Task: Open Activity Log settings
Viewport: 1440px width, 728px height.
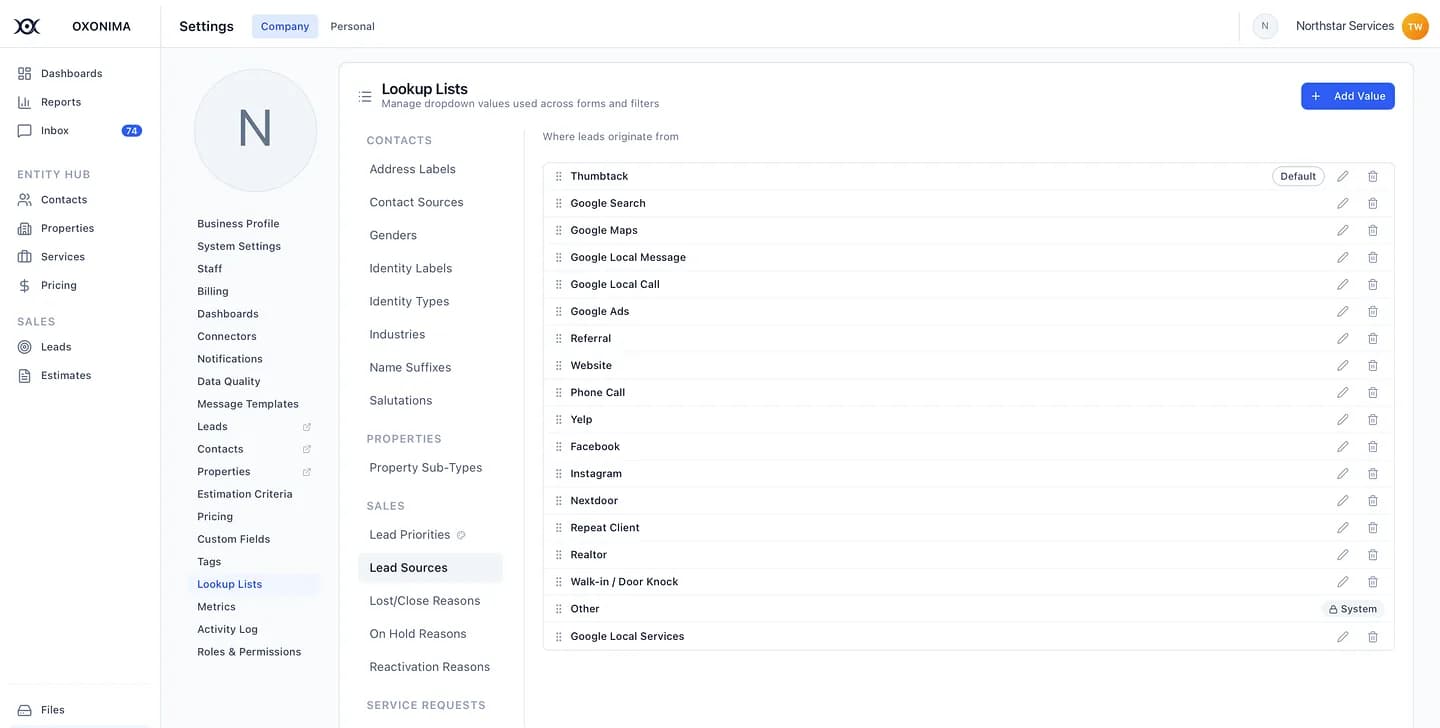Action: (x=227, y=629)
